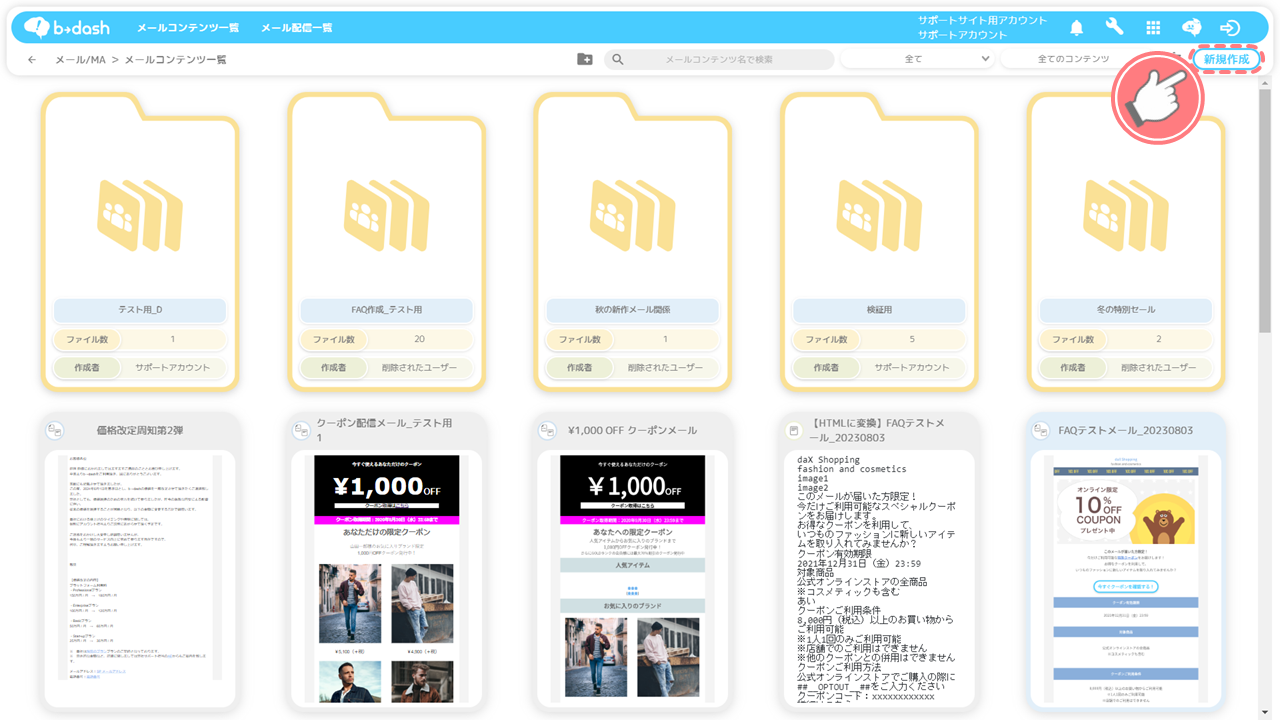Click the logout arrow icon
This screenshot has width=1280, height=720.
[x=1230, y=28]
